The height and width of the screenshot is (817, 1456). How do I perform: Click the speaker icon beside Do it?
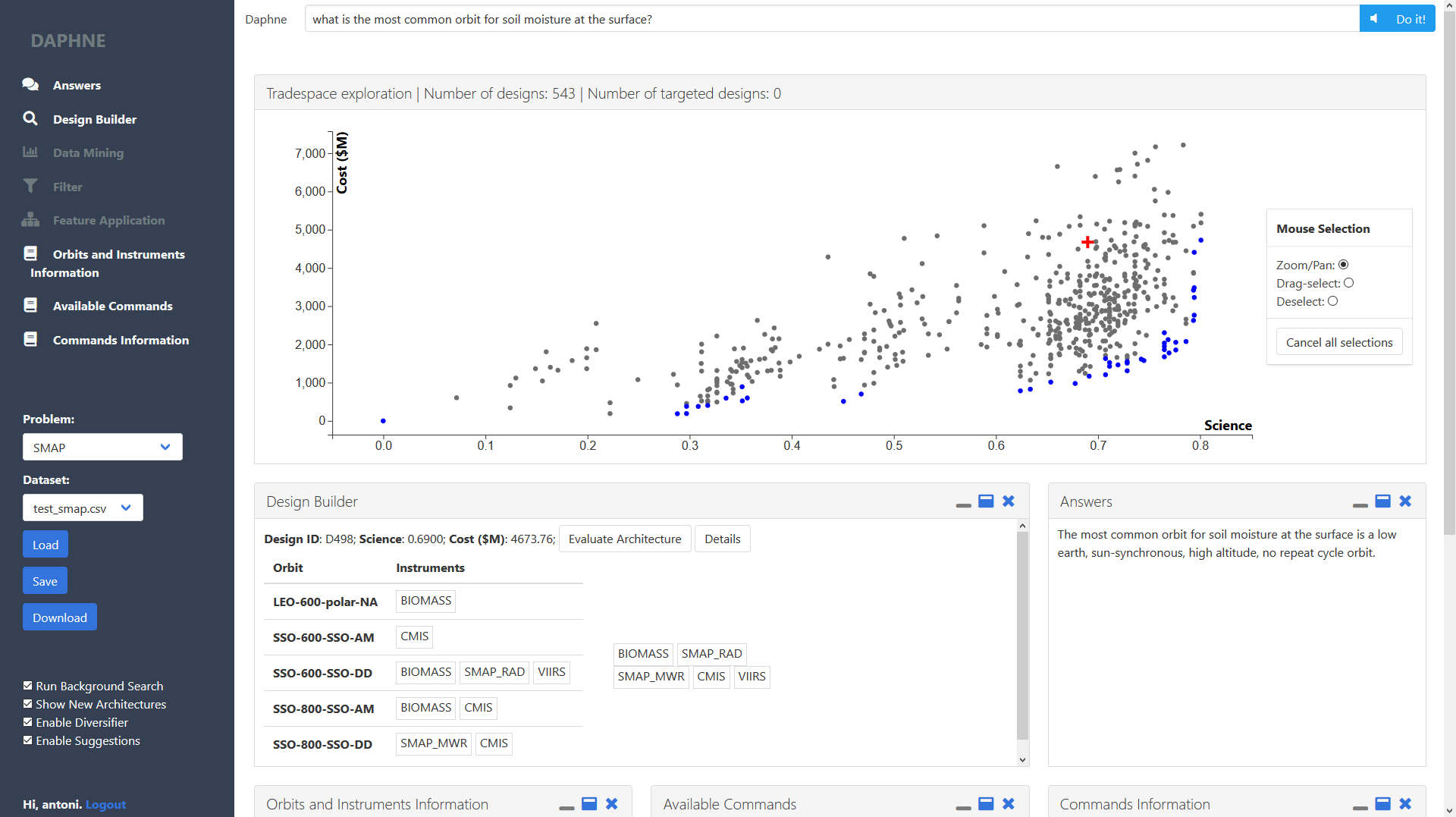tap(1374, 17)
